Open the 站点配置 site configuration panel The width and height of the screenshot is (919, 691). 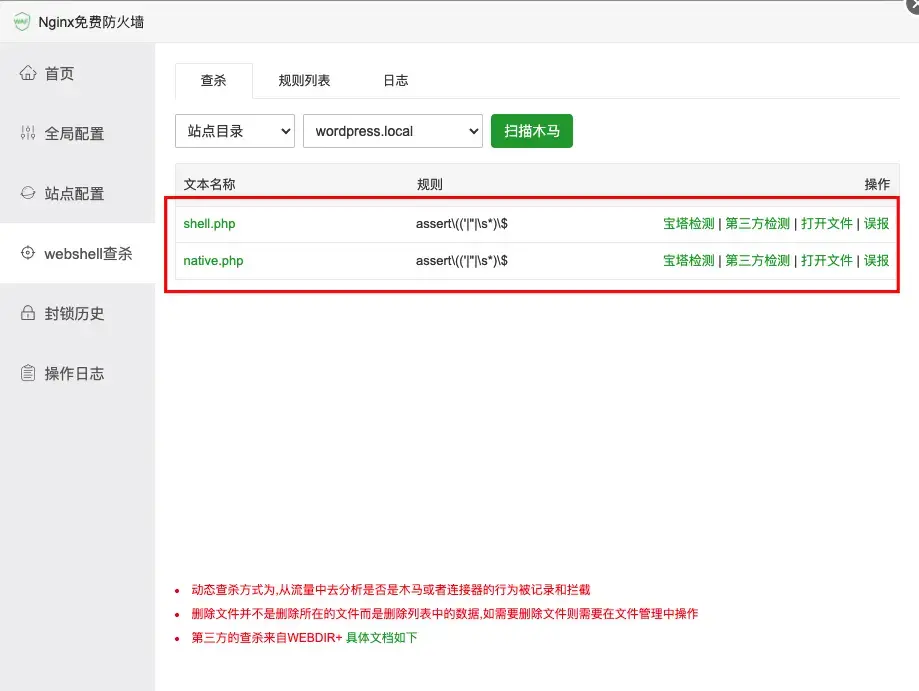coord(75,193)
